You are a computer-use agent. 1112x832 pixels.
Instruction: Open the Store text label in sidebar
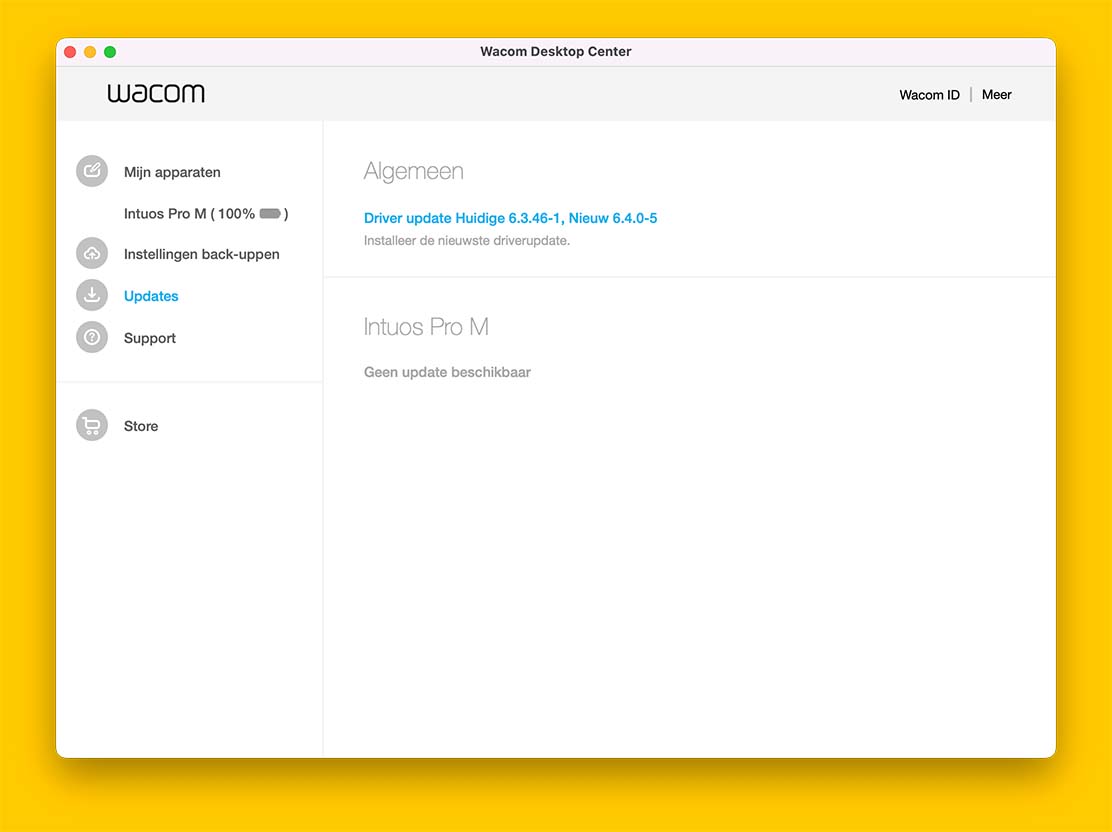[x=141, y=426]
